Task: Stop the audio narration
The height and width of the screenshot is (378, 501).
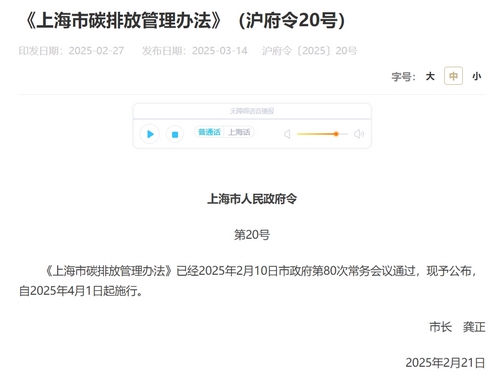Action: [175, 134]
